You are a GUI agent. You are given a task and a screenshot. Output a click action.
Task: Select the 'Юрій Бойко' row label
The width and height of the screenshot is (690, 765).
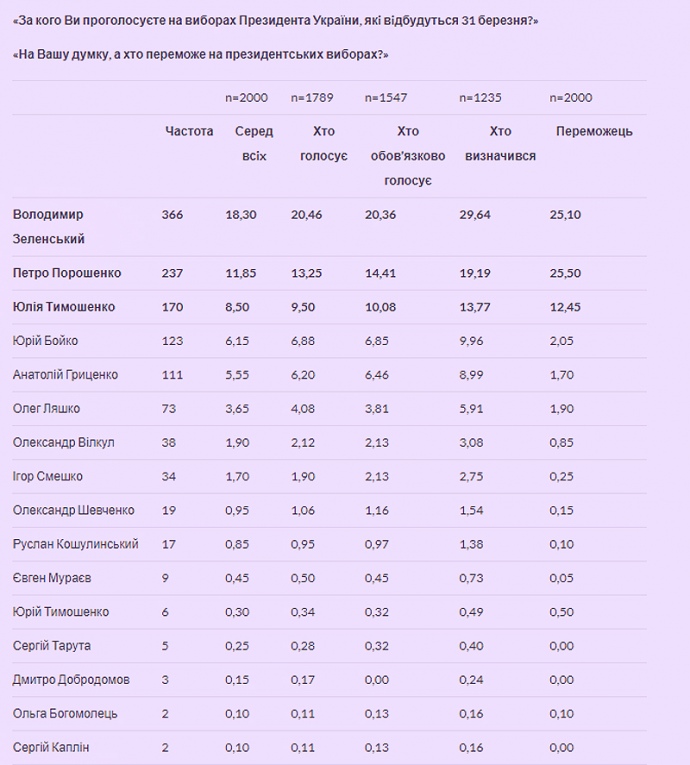pos(46,341)
